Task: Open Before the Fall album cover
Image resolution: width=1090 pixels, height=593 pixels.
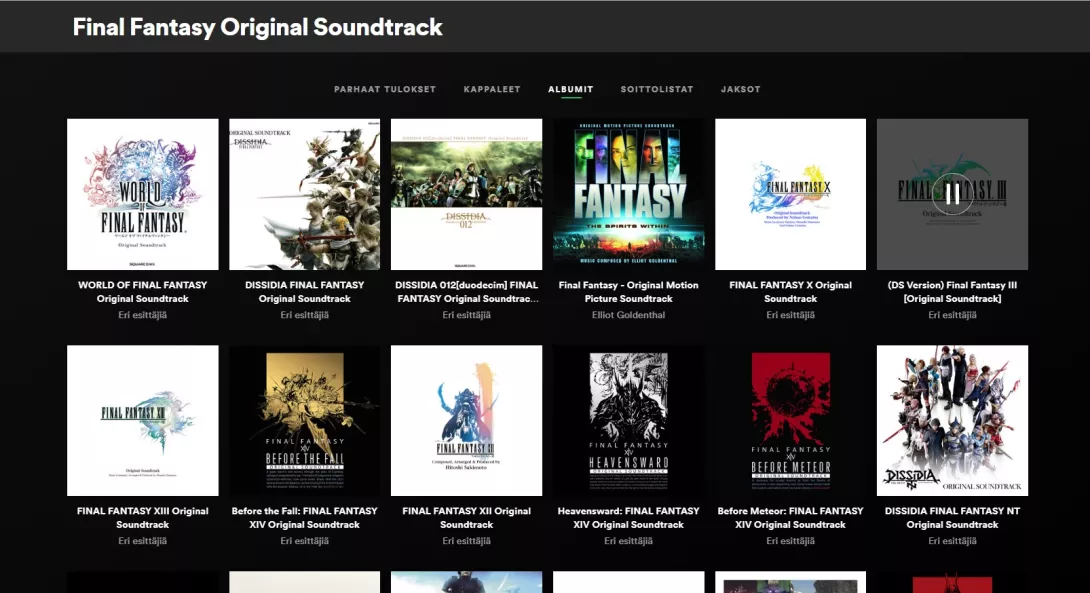Action: tap(304, 421)
